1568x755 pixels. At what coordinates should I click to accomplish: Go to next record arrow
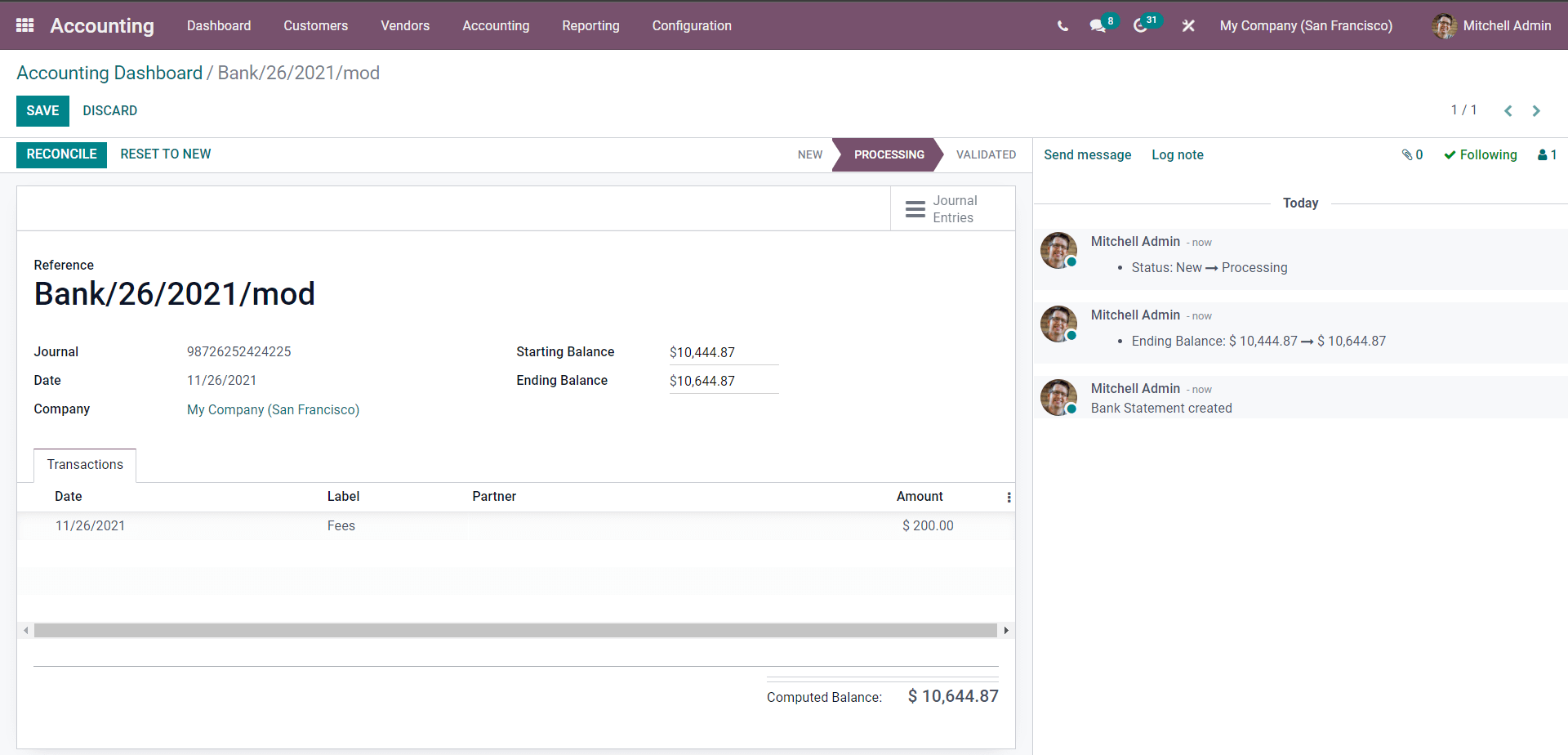[1536, 110]
